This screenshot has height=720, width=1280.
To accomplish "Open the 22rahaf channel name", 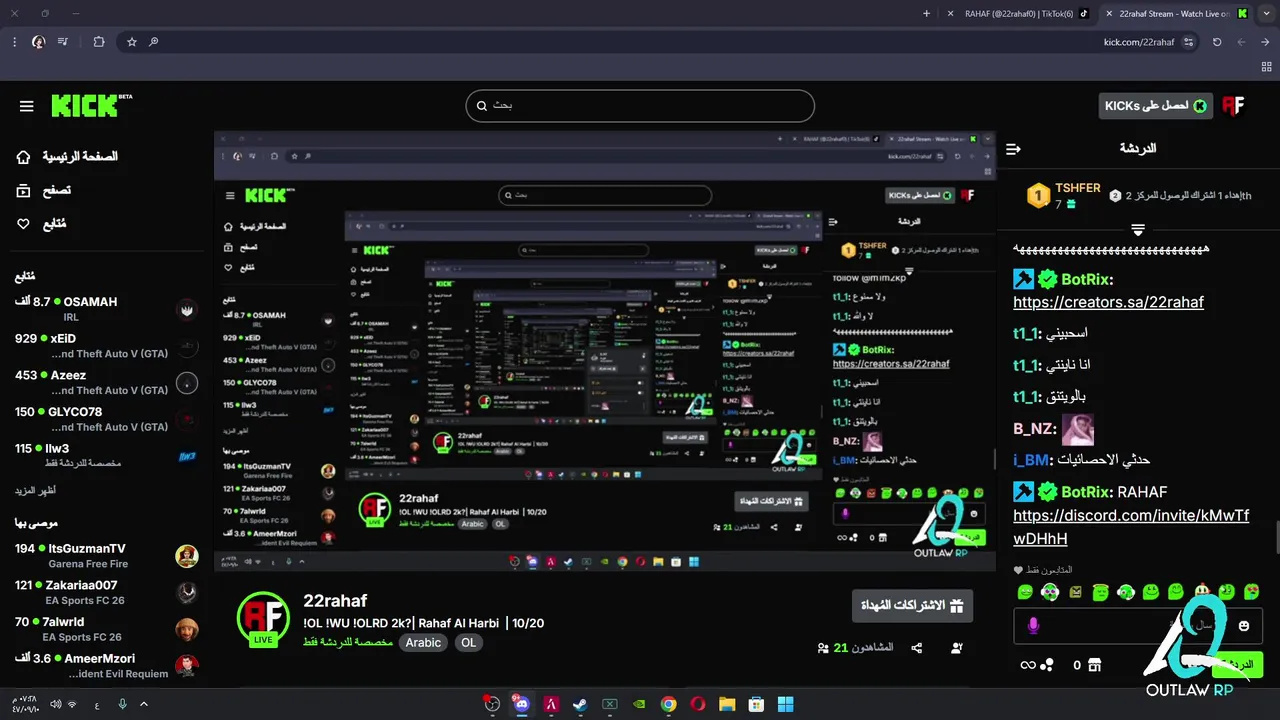I will [x=335, y=601].
